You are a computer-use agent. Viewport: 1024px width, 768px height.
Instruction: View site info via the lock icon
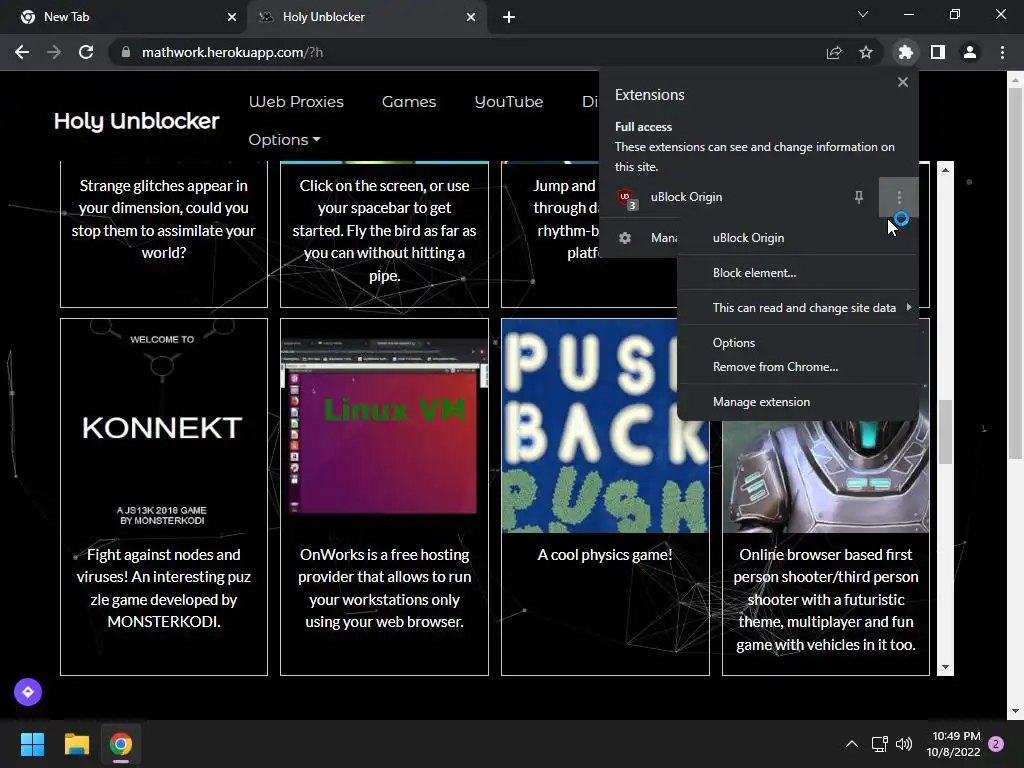(126, 52)
